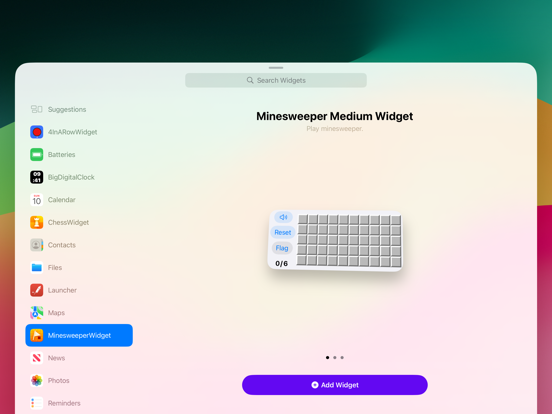Click the Suggestions icon

point(37,109)
